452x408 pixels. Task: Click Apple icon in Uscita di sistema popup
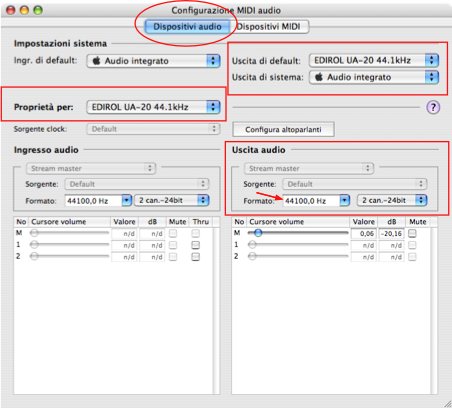pyautogui.click(x=319, y=77)
